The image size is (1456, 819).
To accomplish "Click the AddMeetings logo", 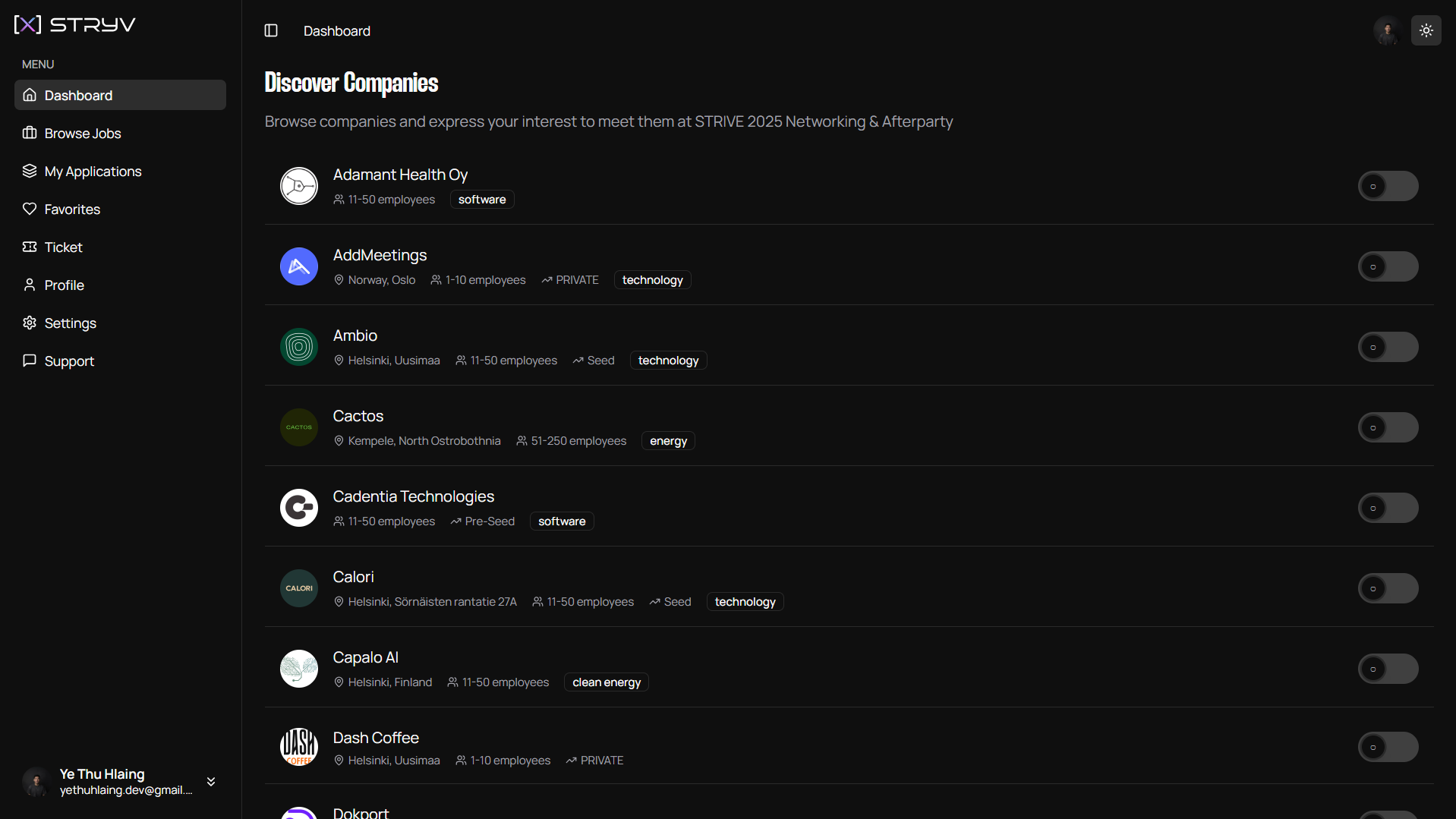I will coord(299,266).
